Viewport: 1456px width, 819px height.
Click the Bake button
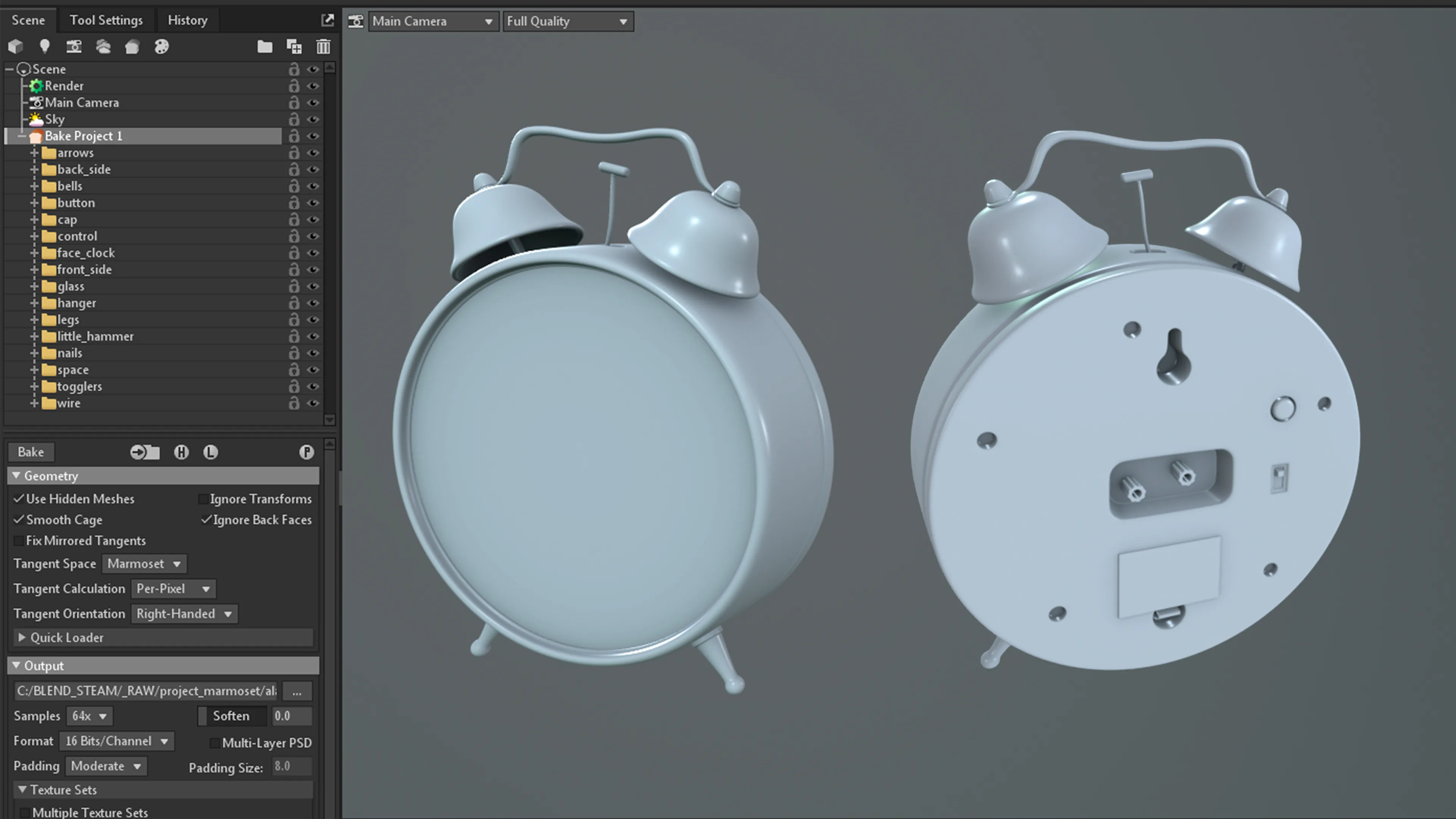[30, 452]
